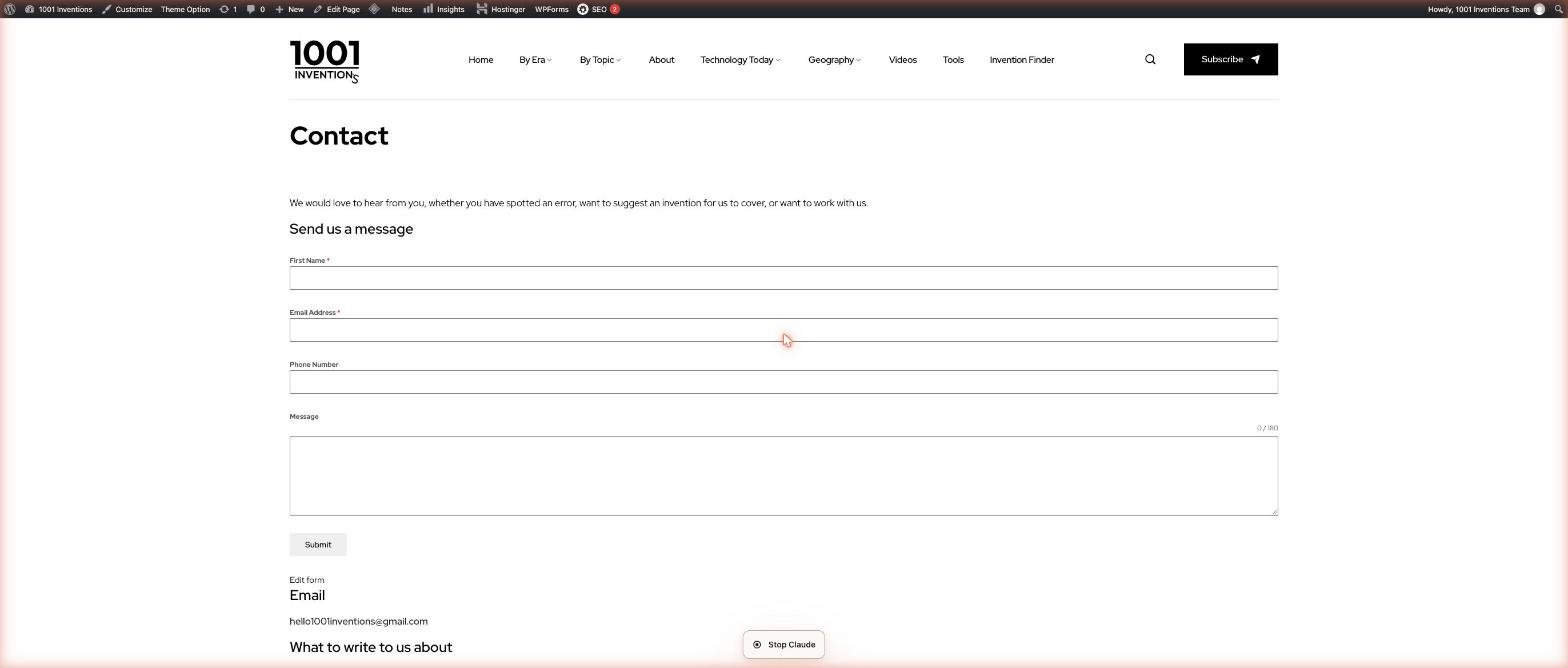Click the comments bubble icon showing 0

point(256,9)
